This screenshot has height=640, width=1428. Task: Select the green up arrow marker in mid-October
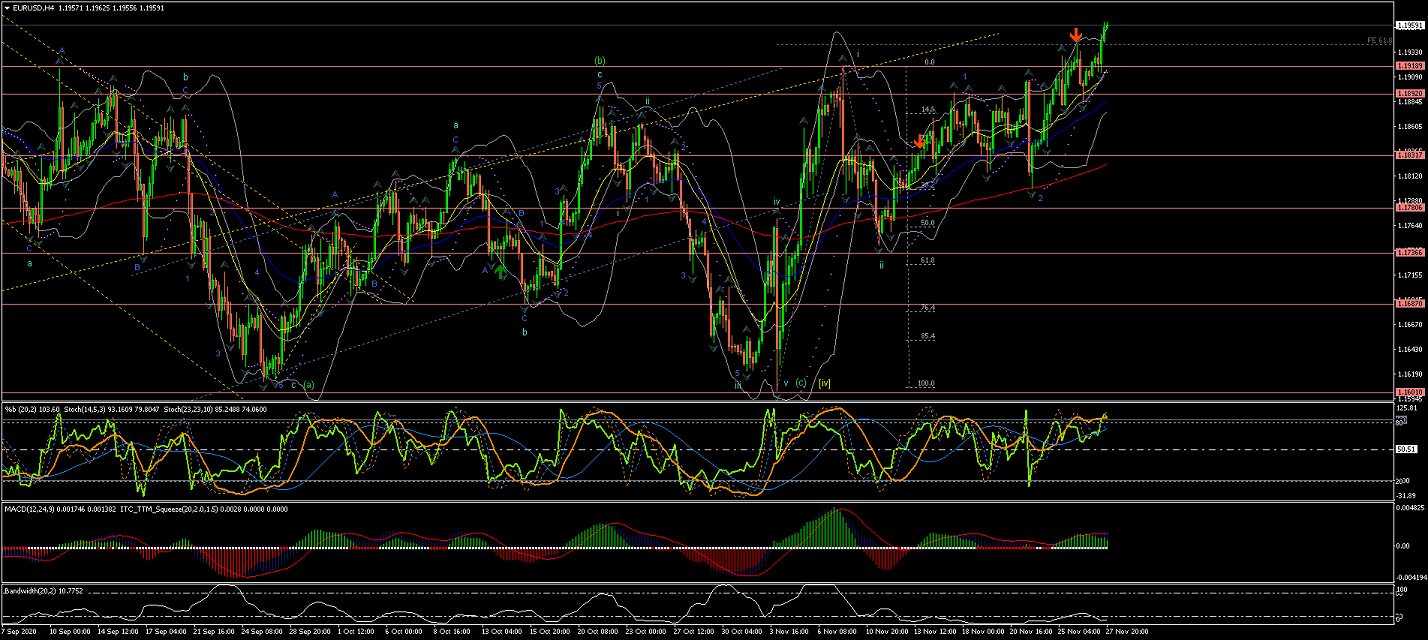coord(500,270)
